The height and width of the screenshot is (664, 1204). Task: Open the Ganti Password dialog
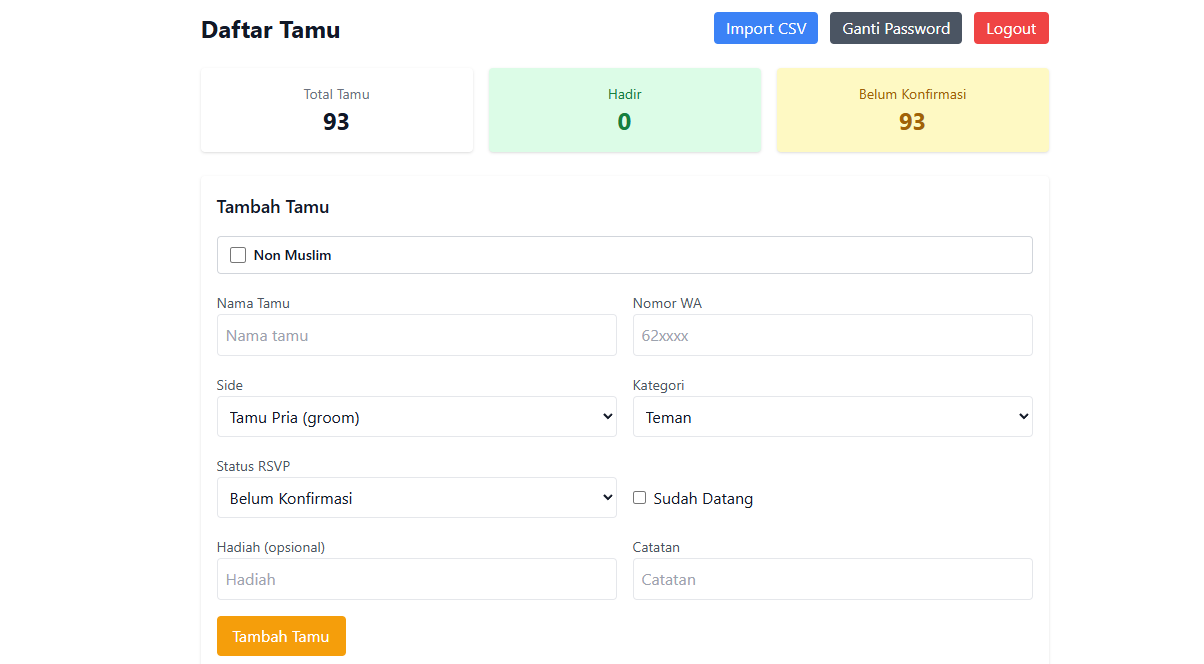pyautogui.click(x=895, y=28)
